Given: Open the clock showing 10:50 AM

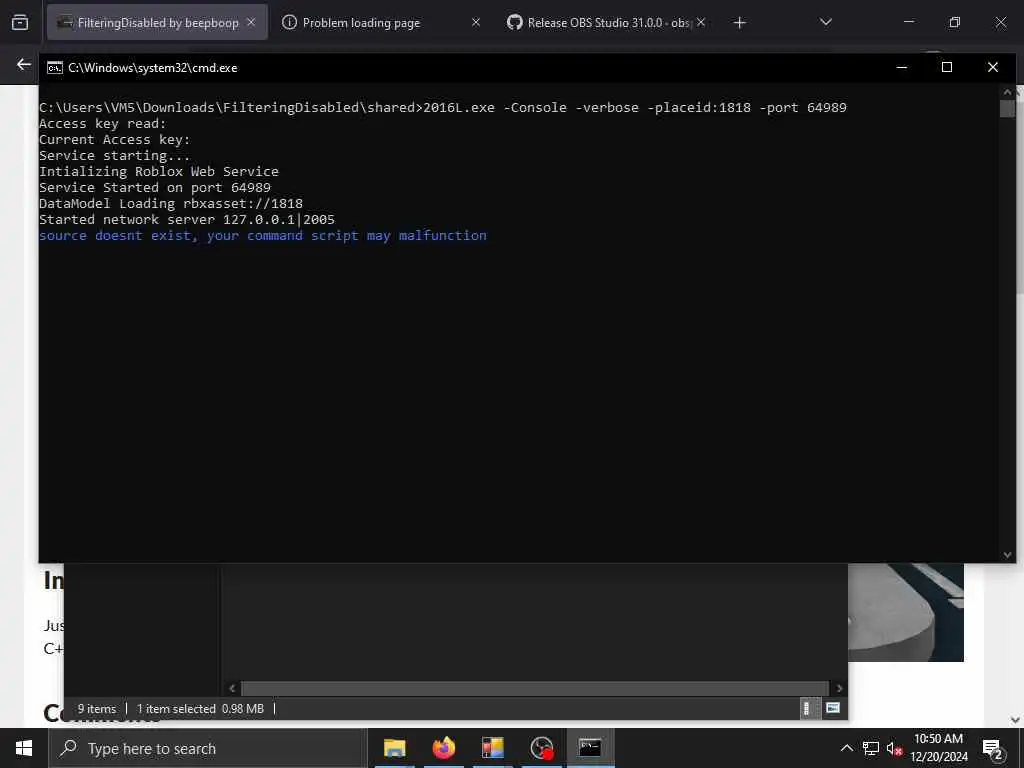Looking at the screenshot, I should [x=938, y=748].
